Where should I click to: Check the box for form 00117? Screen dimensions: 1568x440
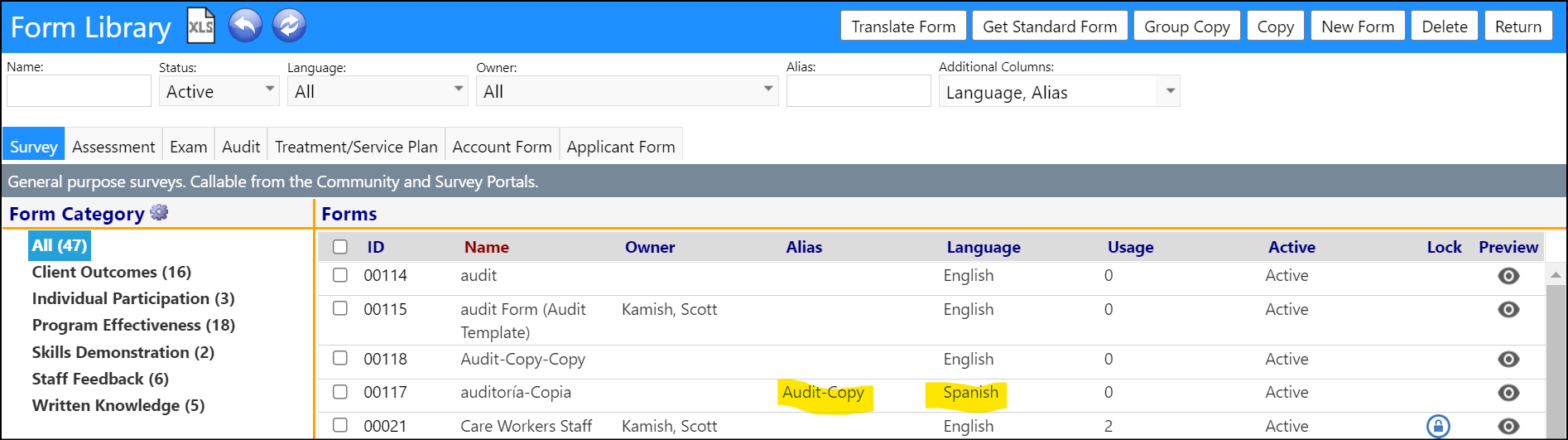coord(340,391)
